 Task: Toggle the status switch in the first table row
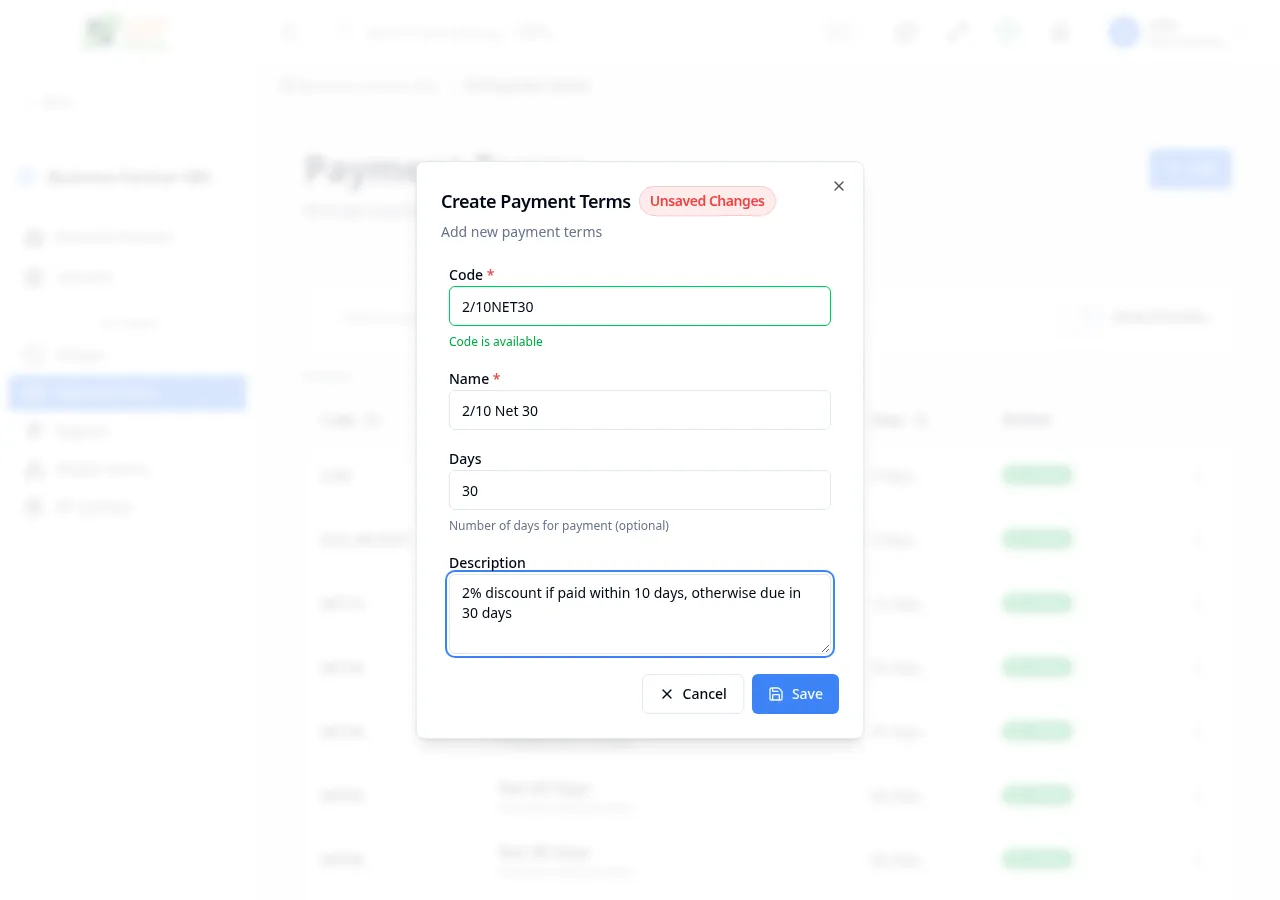tap(1036, 475)
